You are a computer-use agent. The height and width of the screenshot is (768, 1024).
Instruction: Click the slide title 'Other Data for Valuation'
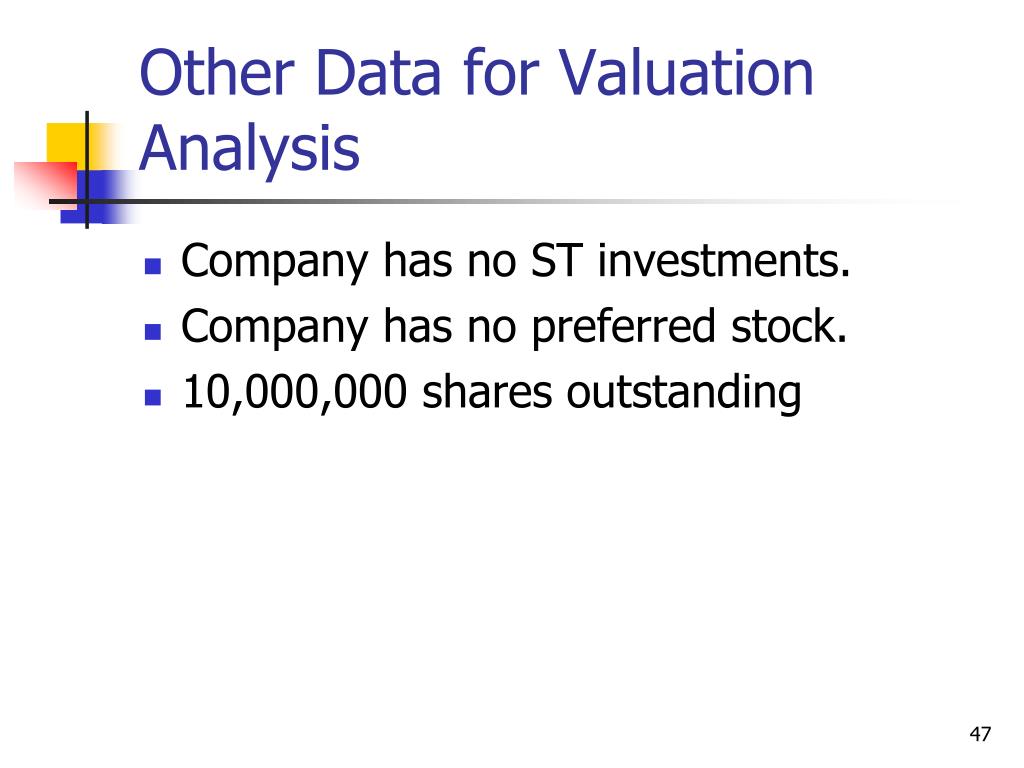coord(477,72)
